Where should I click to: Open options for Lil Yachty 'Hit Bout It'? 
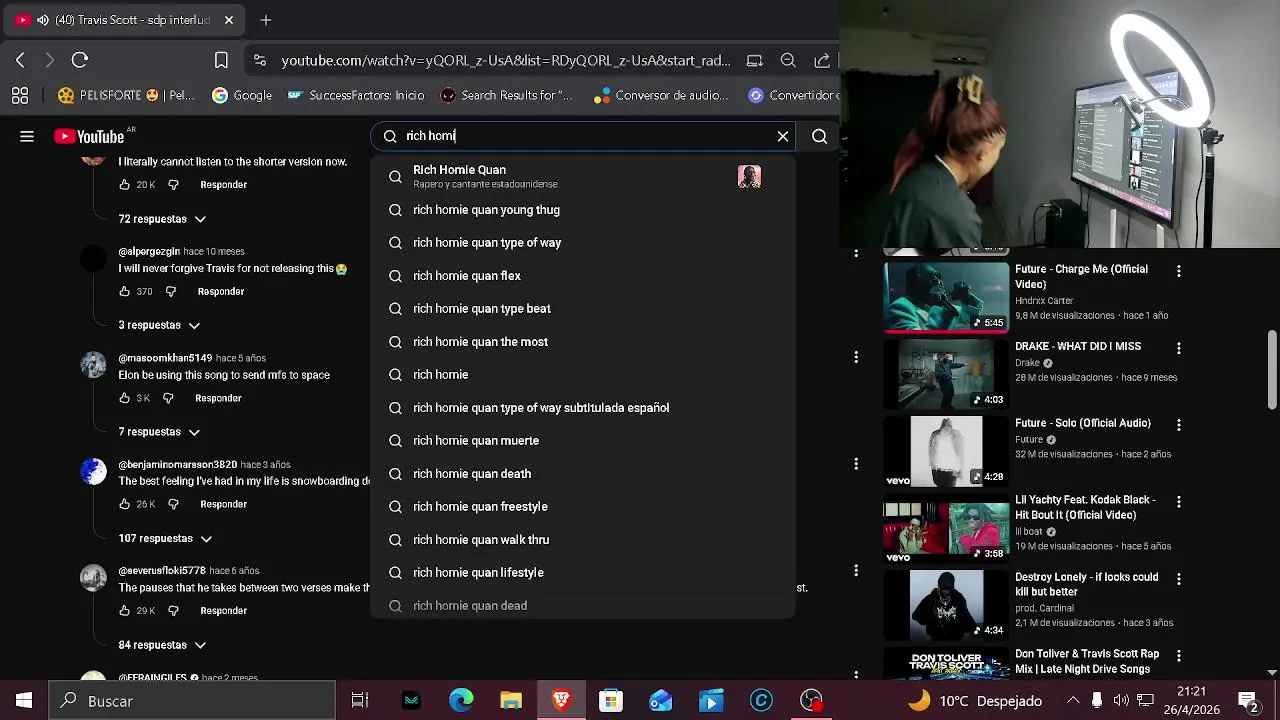tap(1179, 502)
